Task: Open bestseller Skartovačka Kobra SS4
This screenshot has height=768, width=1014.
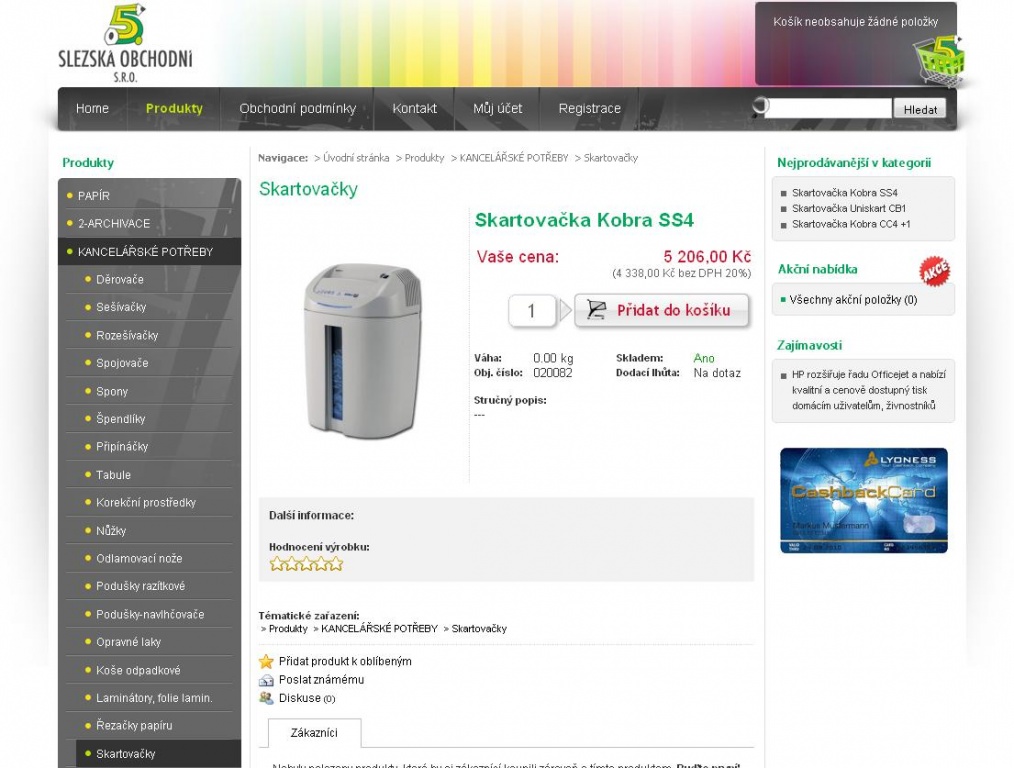Action: 845,193
